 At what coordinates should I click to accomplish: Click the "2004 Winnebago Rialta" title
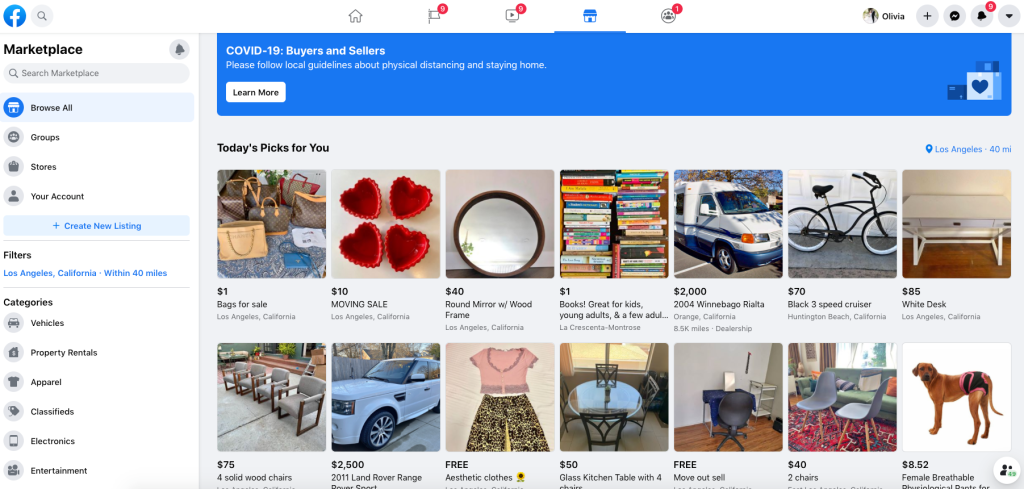click(x=719, y=304)
